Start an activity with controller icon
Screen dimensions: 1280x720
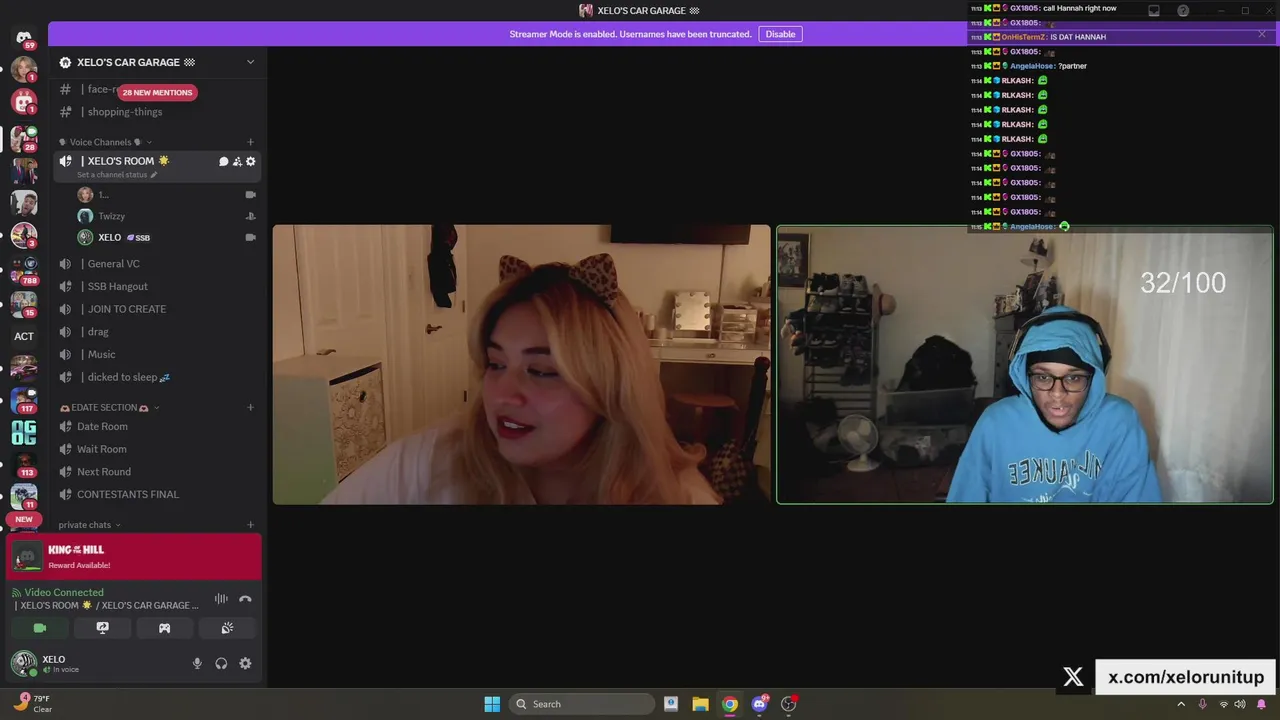coord(164,628)
